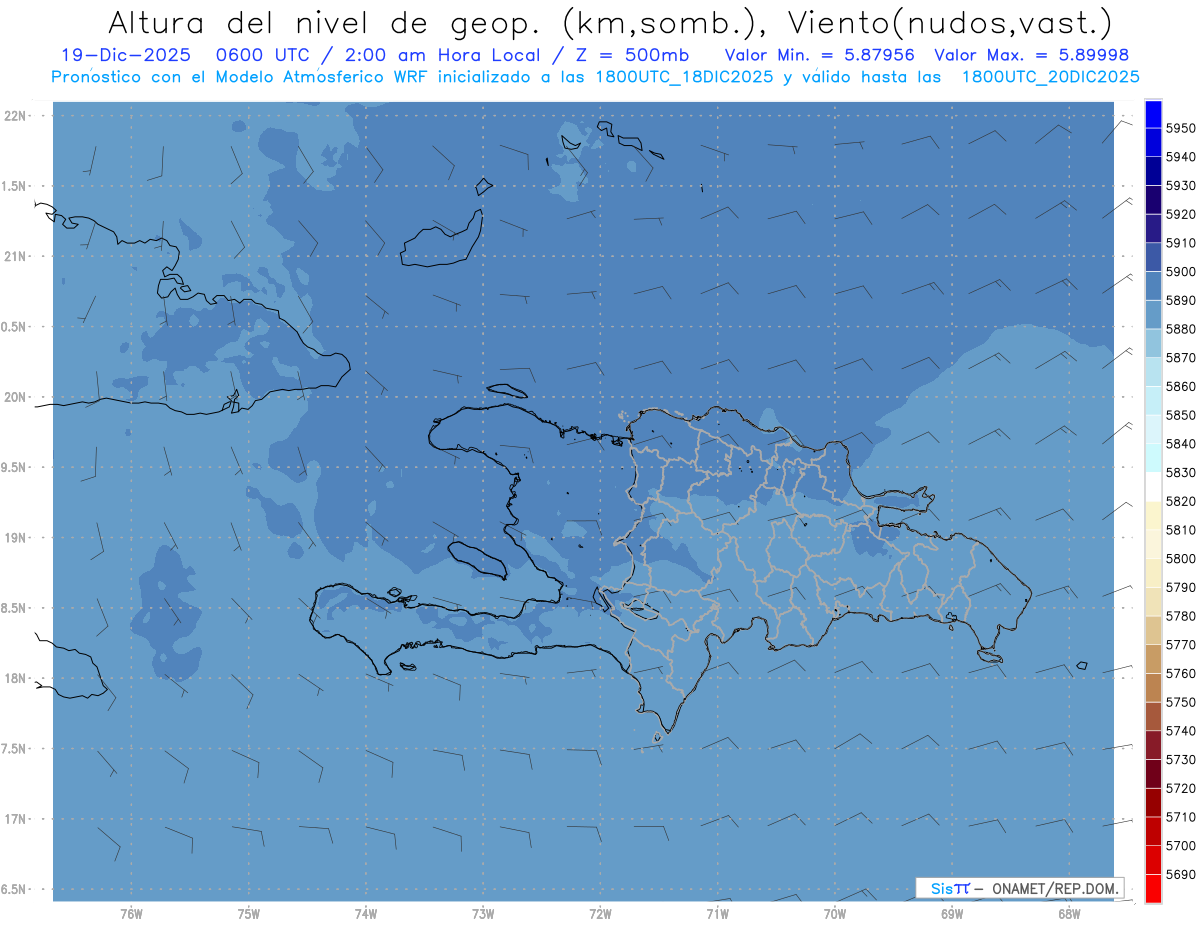Click the '5880' colorbar value
The width and height of the screenshot is (1200, 927).
(x=1180, y=328)
